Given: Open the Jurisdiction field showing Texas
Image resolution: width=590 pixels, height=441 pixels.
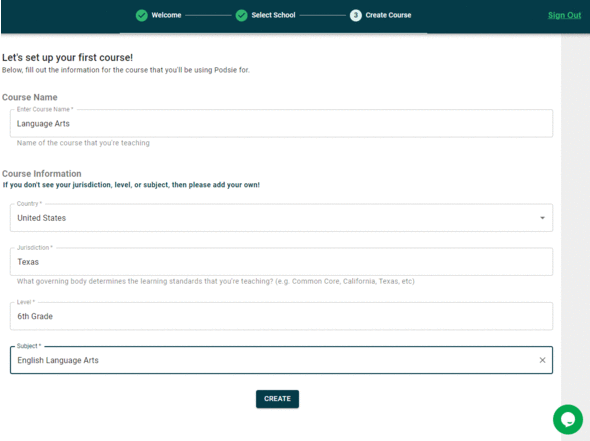Looking at the screenshot, I should pyautogui.click(x=281, y=262).
